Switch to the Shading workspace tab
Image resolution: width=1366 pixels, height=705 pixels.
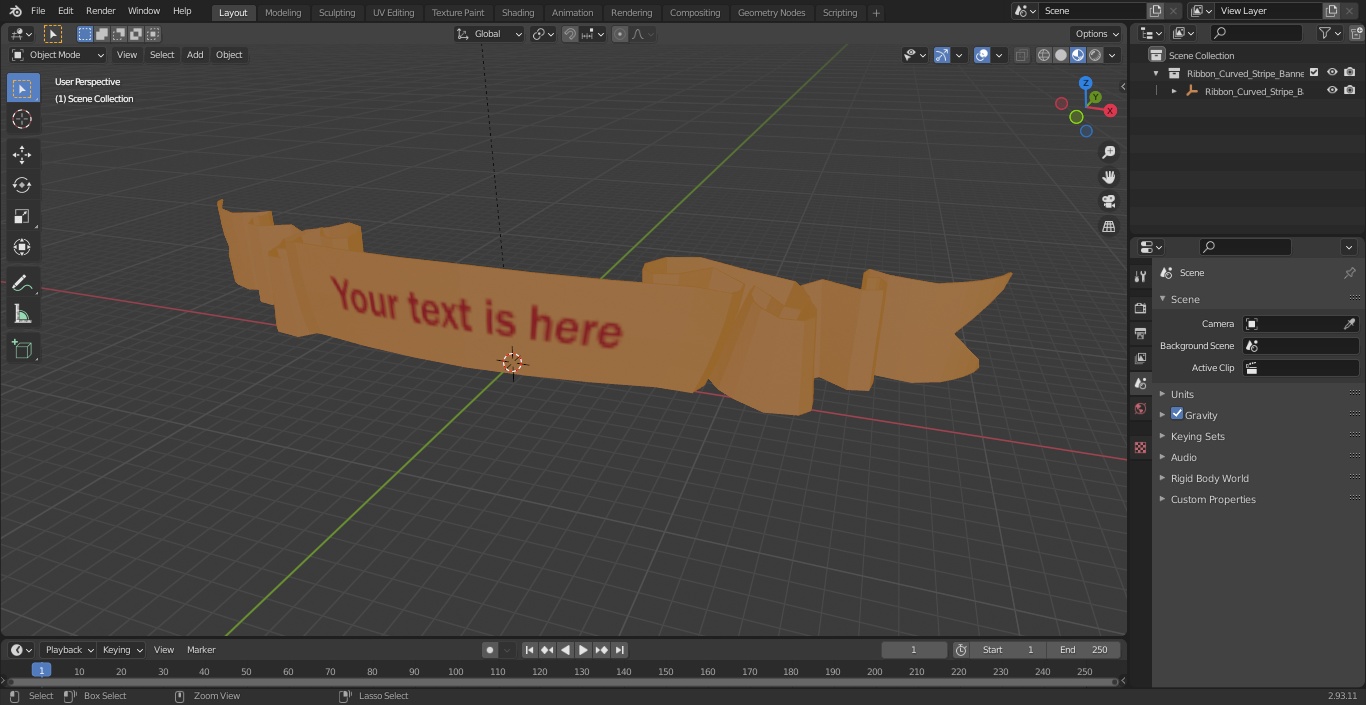coord(518,13)
